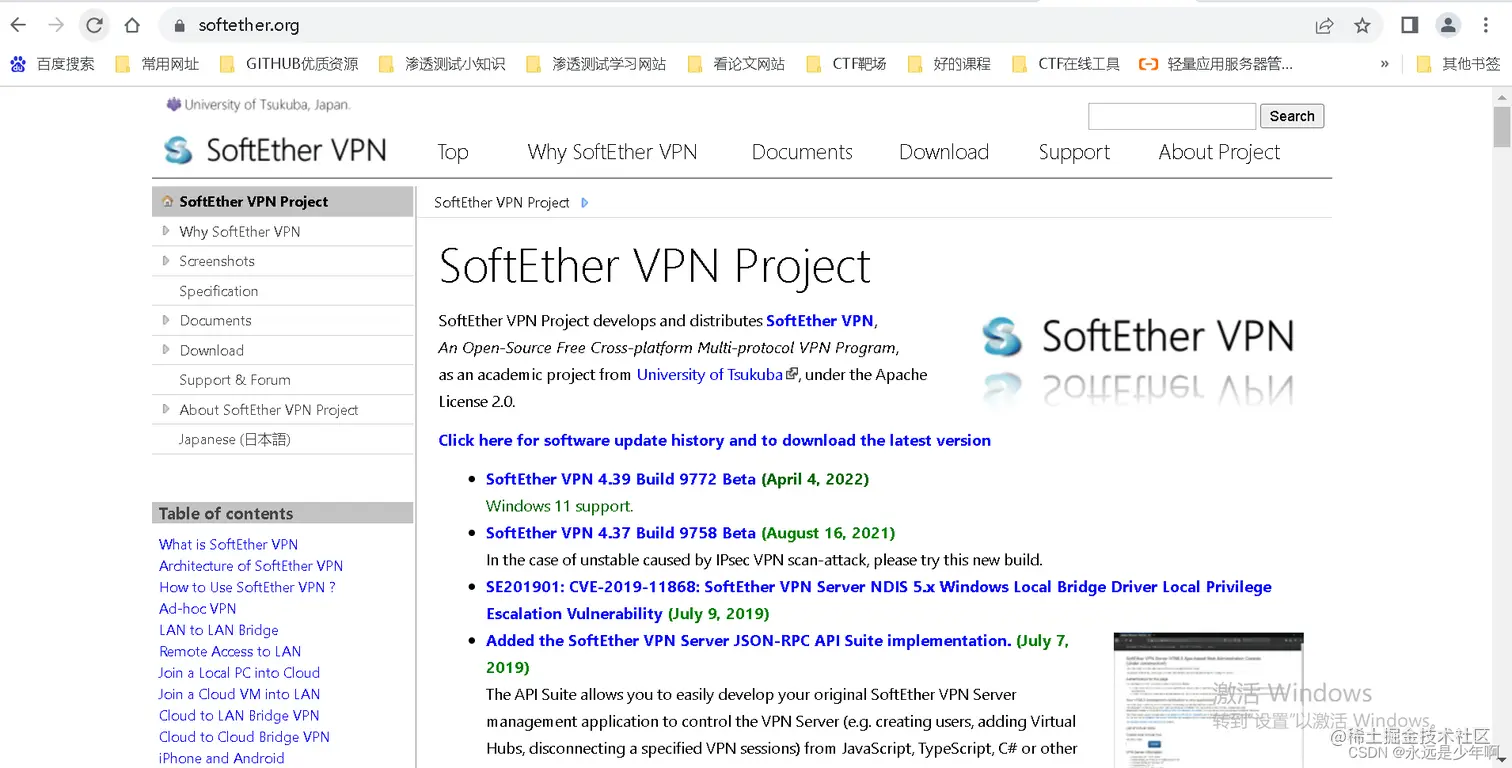Switch to Japanese (日本語) page

pos(235,439)
